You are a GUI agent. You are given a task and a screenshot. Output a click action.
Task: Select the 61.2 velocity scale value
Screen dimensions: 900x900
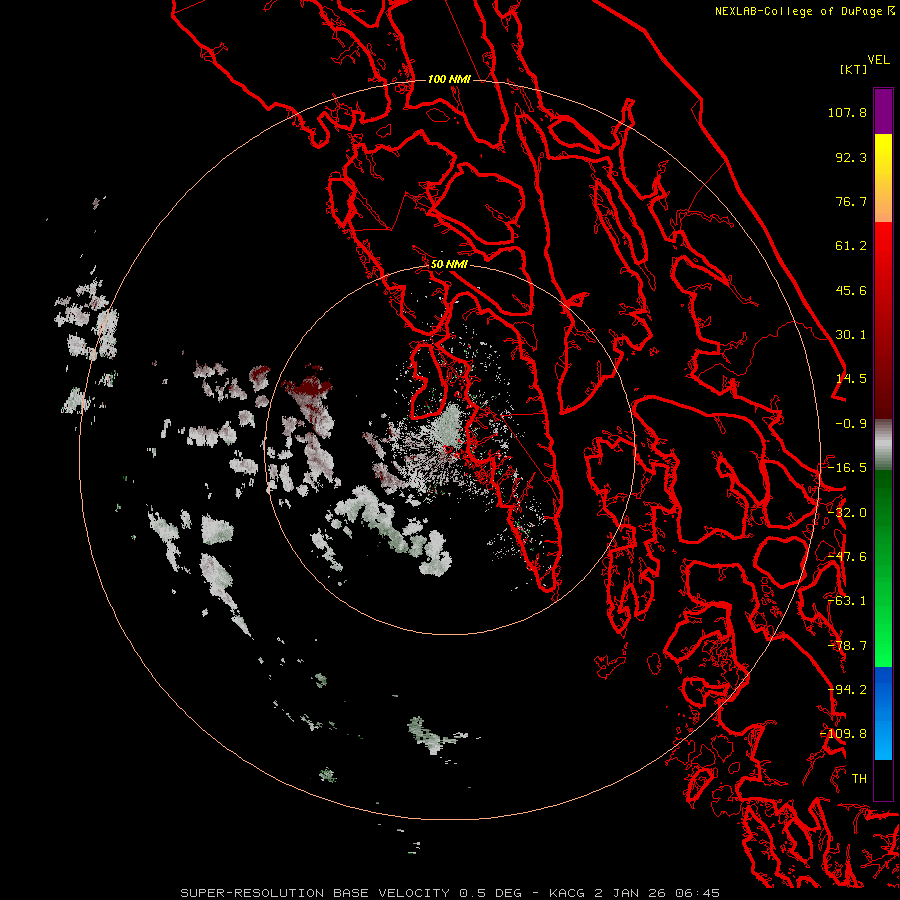point(851,246)
